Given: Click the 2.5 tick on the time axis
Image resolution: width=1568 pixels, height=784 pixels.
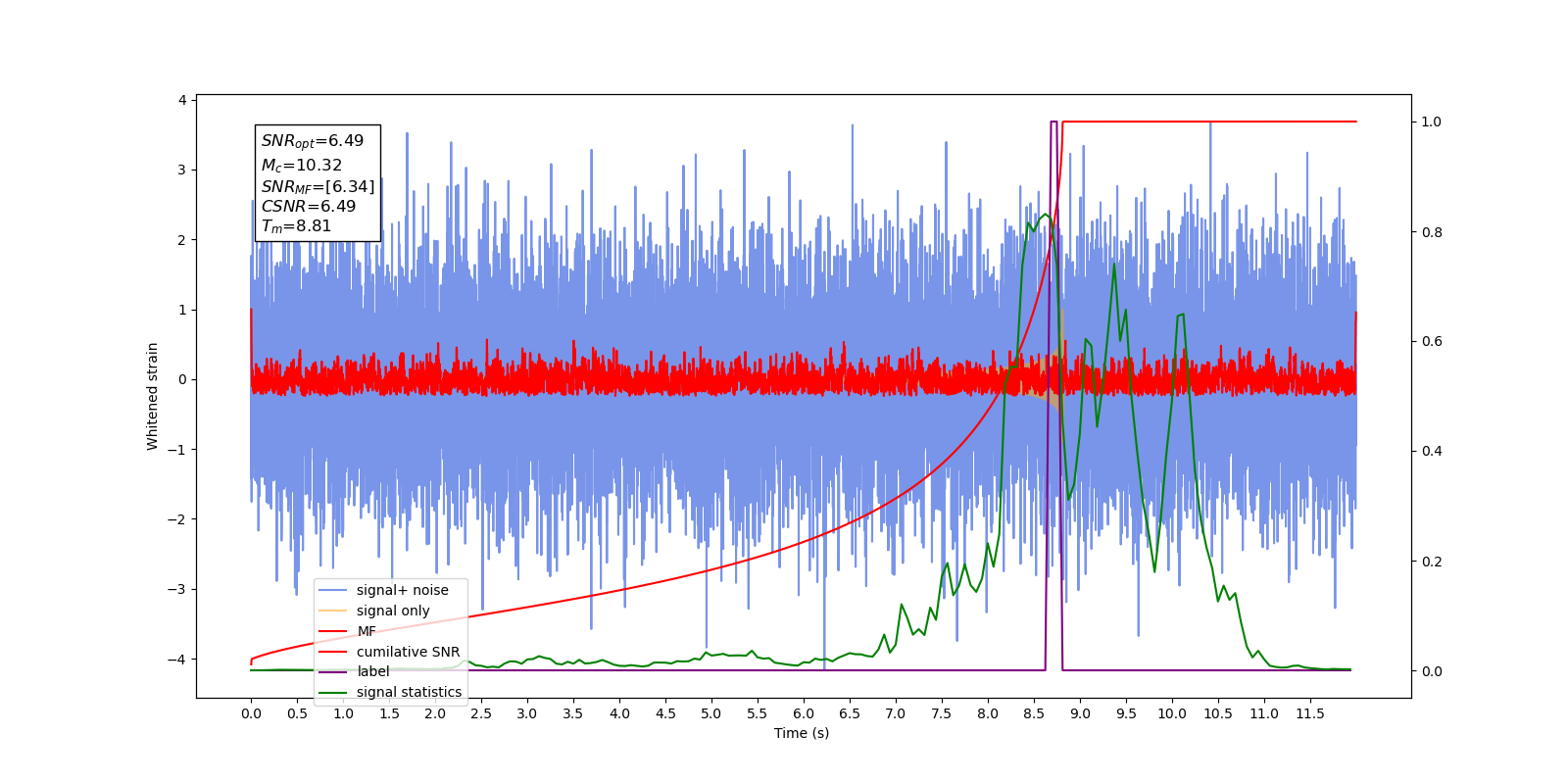Looking at the screenshot, I should (x=481, y=713).
